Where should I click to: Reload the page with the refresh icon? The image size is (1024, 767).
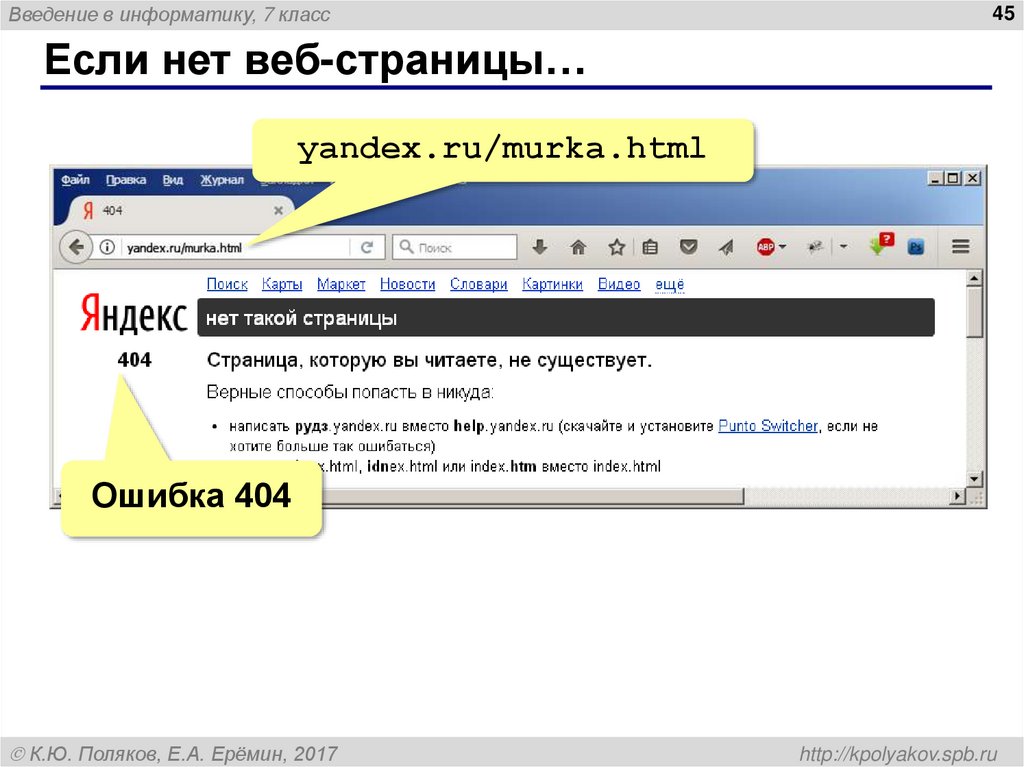(370, 246)
